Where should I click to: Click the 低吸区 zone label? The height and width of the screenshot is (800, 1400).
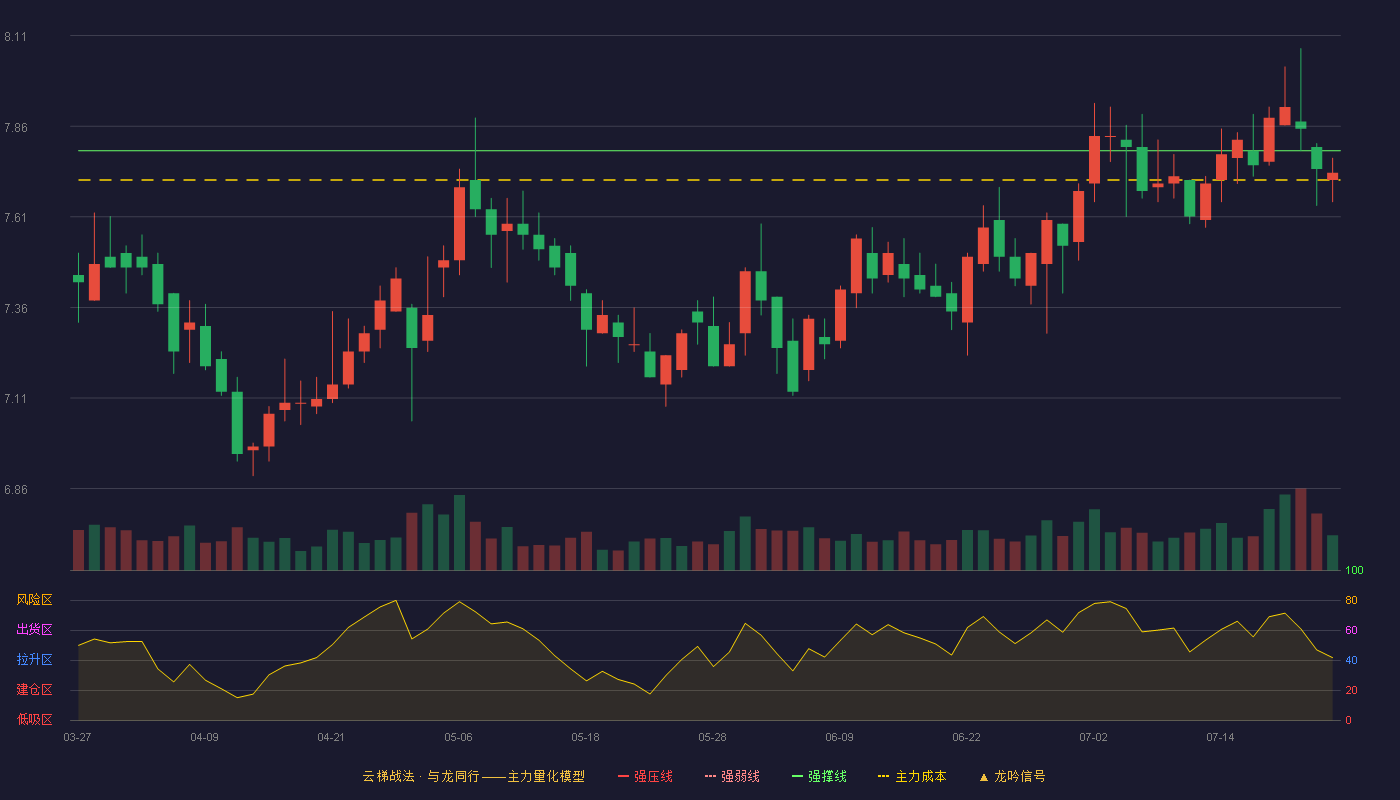(34, 719)
